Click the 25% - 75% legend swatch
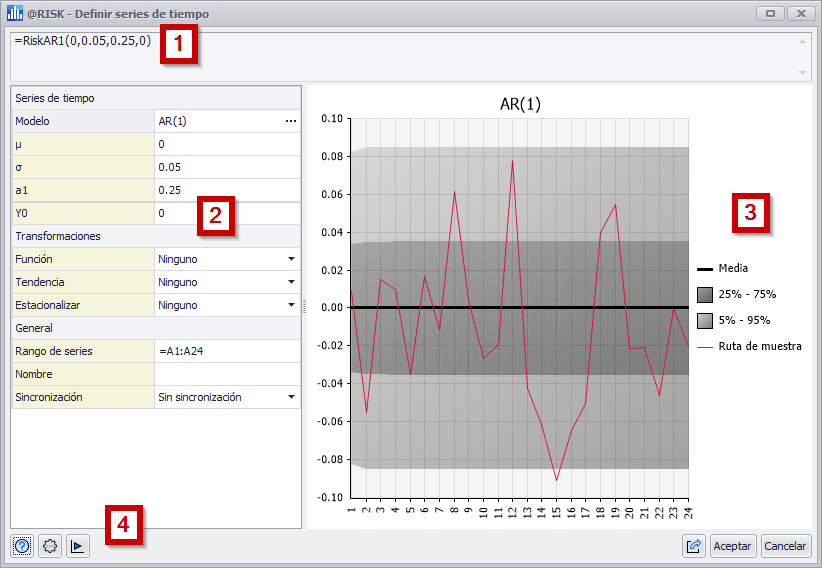822x568 pixels. coord(705,294)
